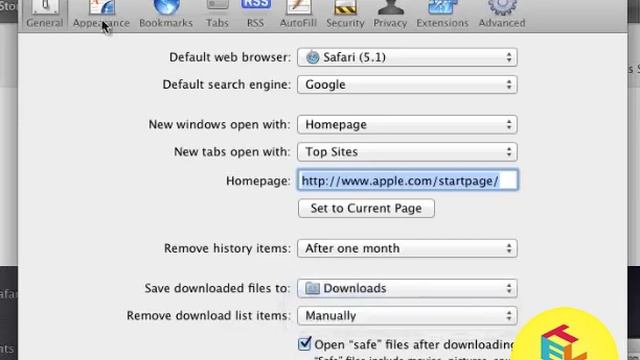The width and height of the screenshot is (640, 360).
Task: Click the Safari compass icon in browser dropdown
Action: [x=313, y=58]
